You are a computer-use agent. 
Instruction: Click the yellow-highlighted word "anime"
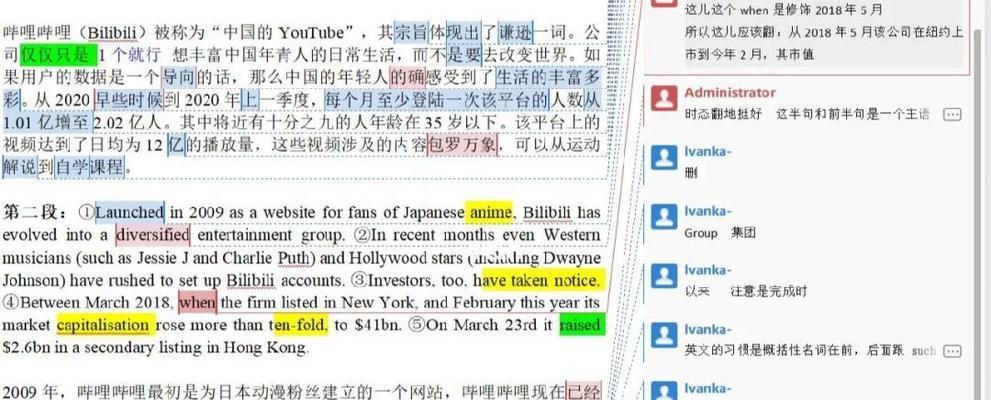(x=489, y=213)
